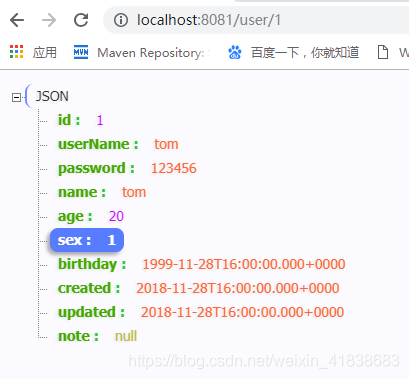Screen dimensions: 409x379
Task: Open the 百度一下，你就知道 bookmark
Action: 305,53
